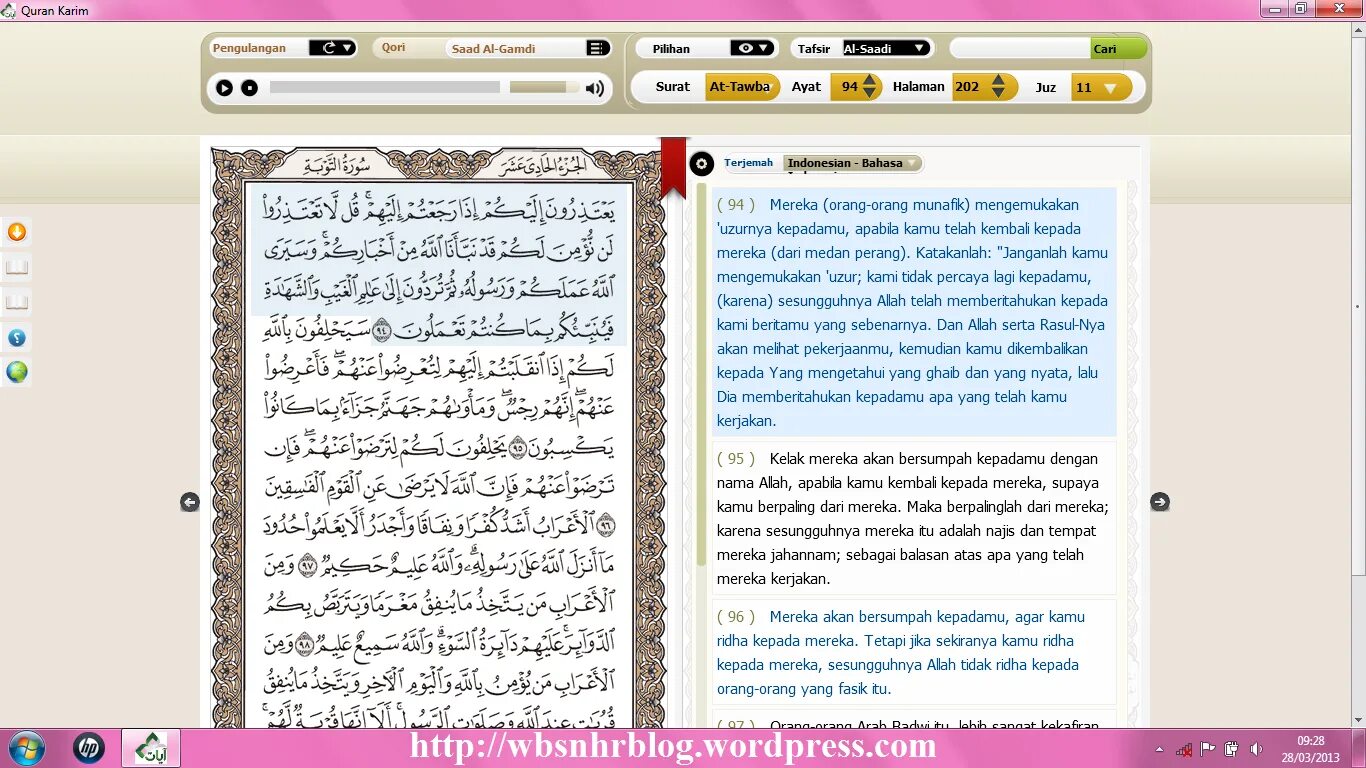Show hidden tray icons arrow
The image size is (1366, 768).
click(x=1159, y=749)
